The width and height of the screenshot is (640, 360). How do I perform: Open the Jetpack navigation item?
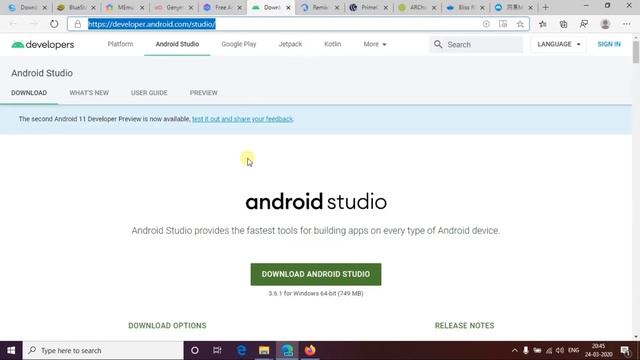point(290,44)
